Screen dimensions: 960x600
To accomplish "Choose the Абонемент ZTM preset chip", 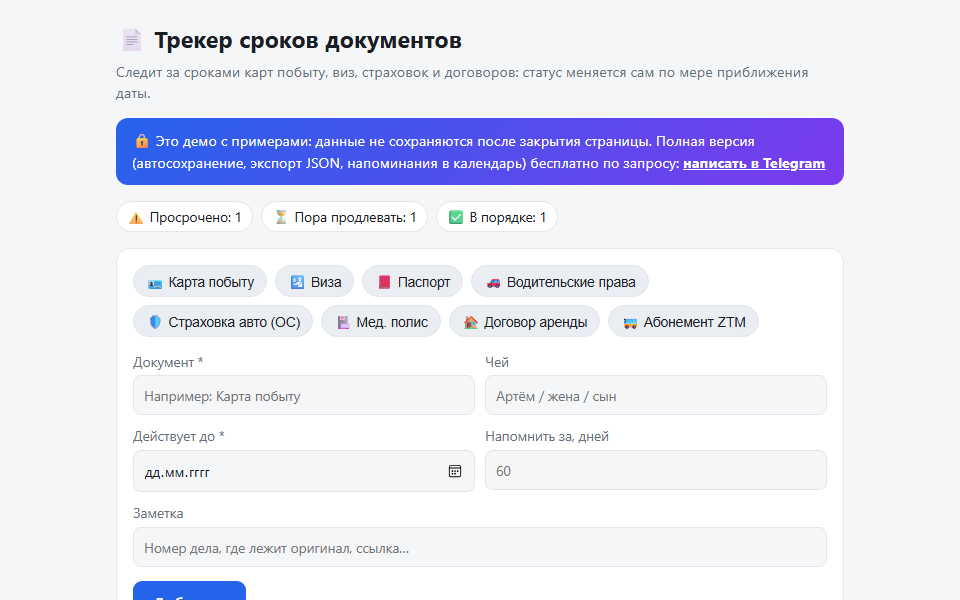I will pyautogui.click(x=683, y=321).
